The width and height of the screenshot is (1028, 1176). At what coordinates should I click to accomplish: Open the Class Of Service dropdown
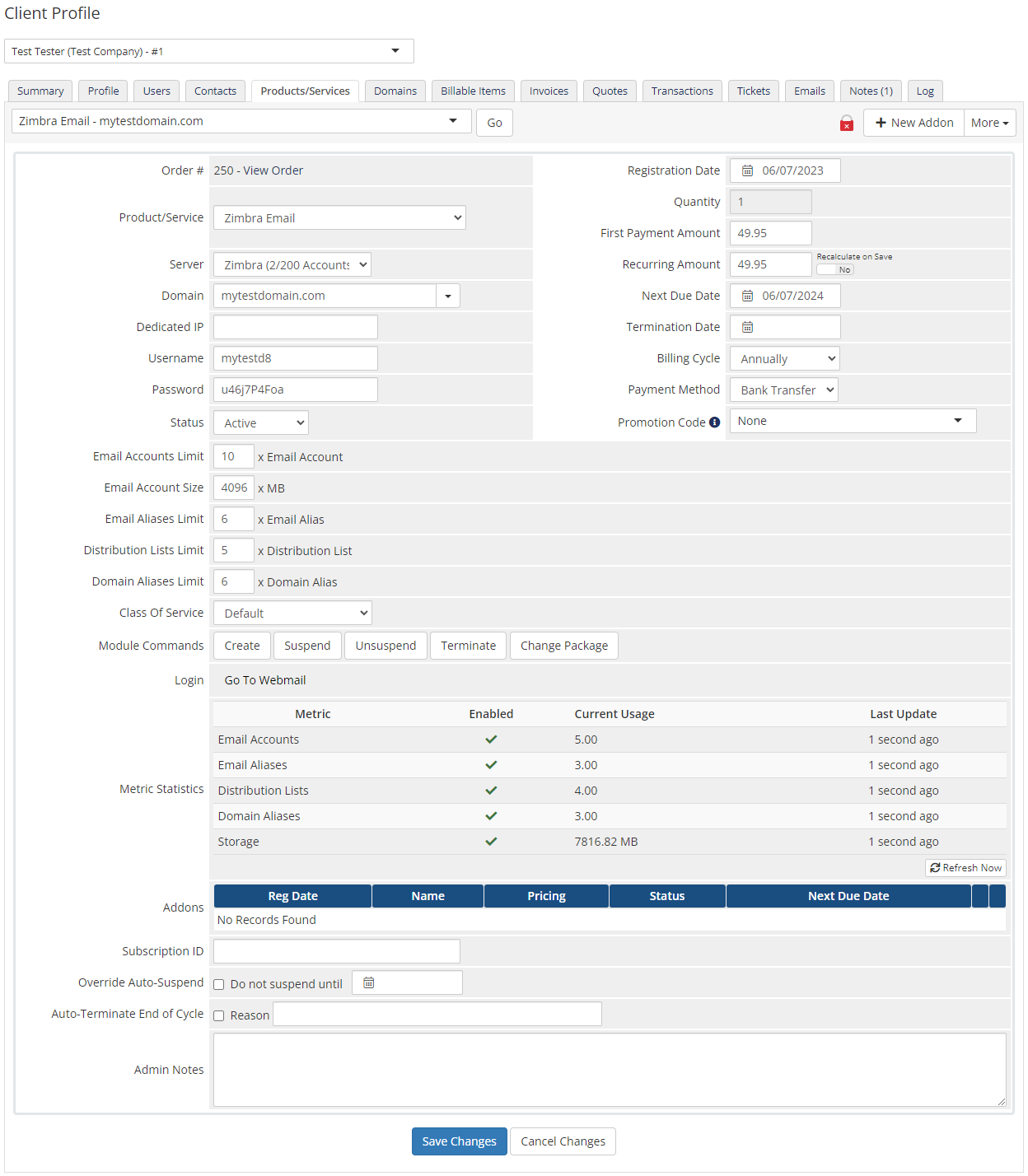tap(292, 612)
